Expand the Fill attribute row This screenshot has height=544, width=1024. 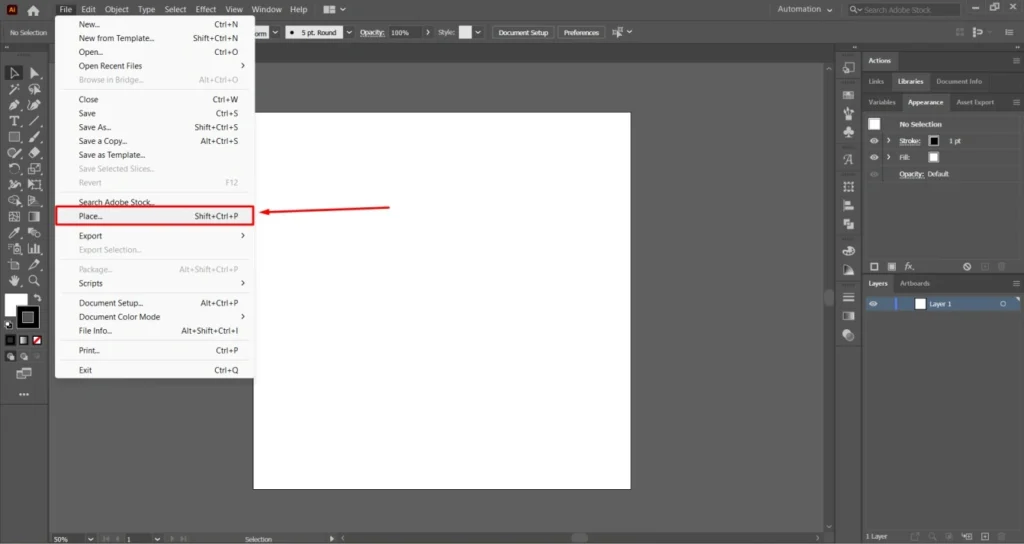888,157
